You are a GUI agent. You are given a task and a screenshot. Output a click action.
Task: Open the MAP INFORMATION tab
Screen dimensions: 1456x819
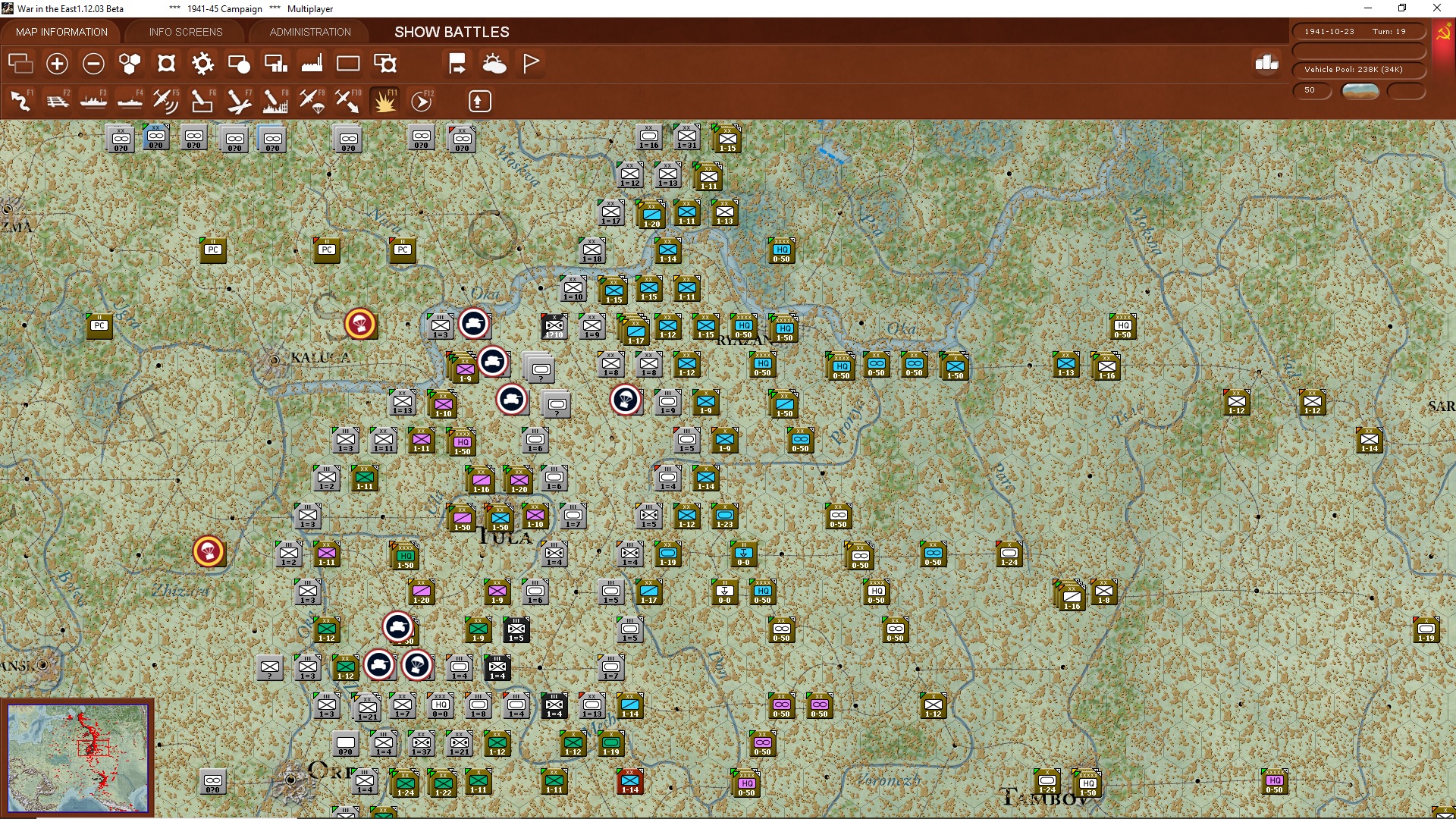point(61,32)
